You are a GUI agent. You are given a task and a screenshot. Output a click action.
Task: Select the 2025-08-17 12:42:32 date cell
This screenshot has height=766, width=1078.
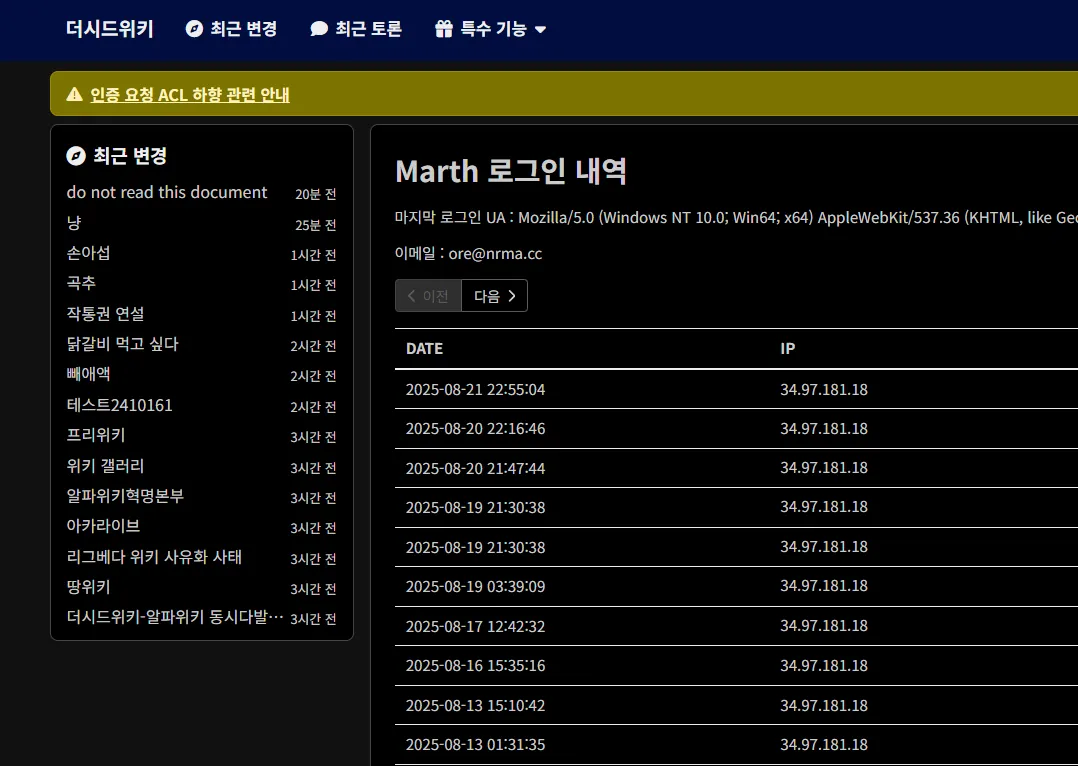click(475, 626)
